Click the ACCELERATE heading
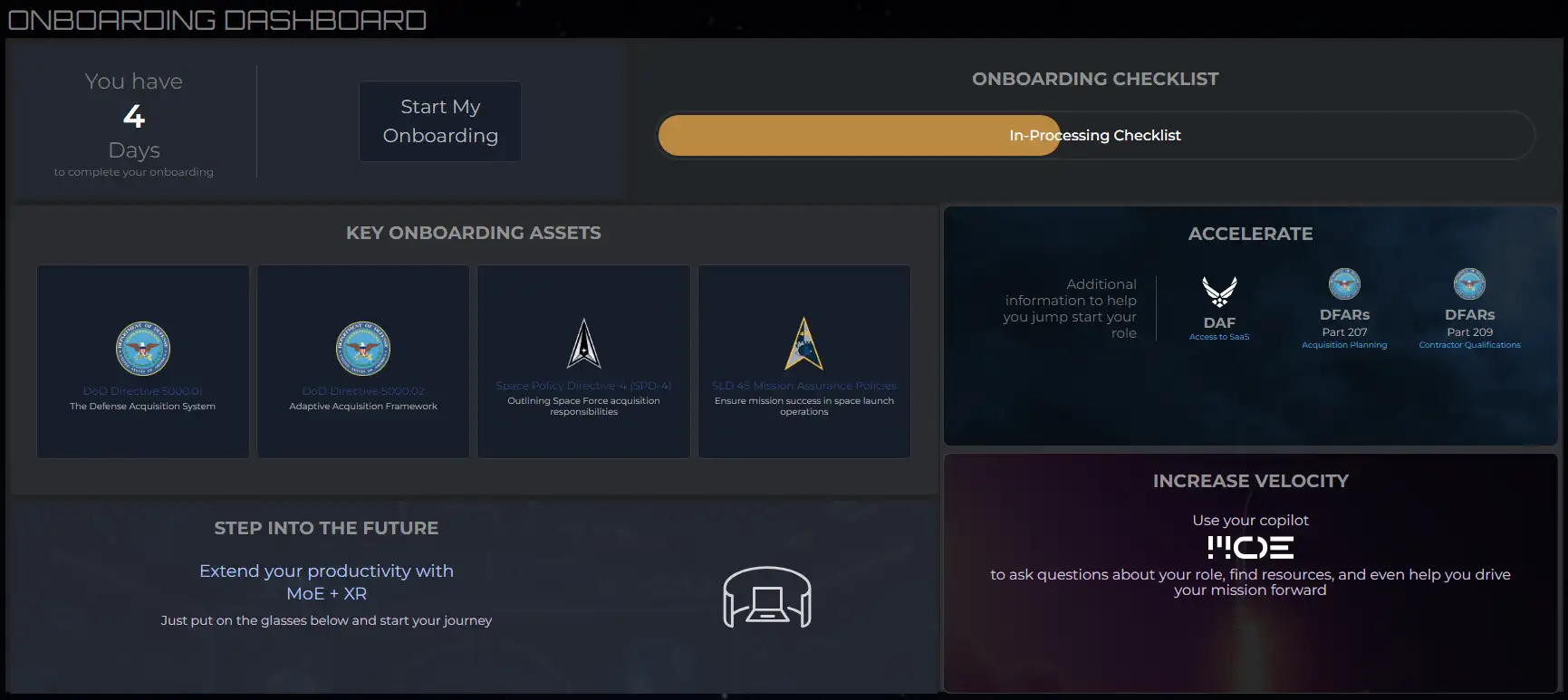Screen dimensions: 1568x700 [x=1250, y=234]
